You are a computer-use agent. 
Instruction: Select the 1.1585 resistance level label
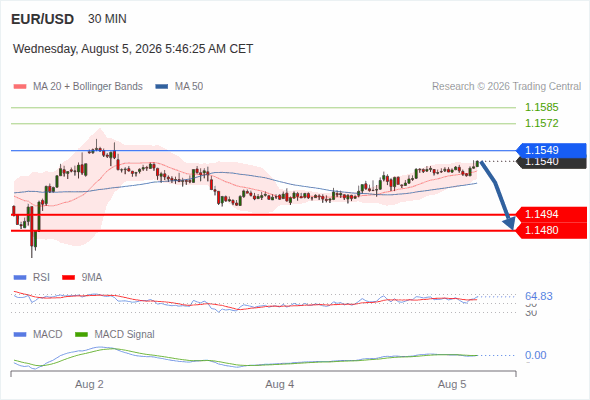tap(541, 108)
